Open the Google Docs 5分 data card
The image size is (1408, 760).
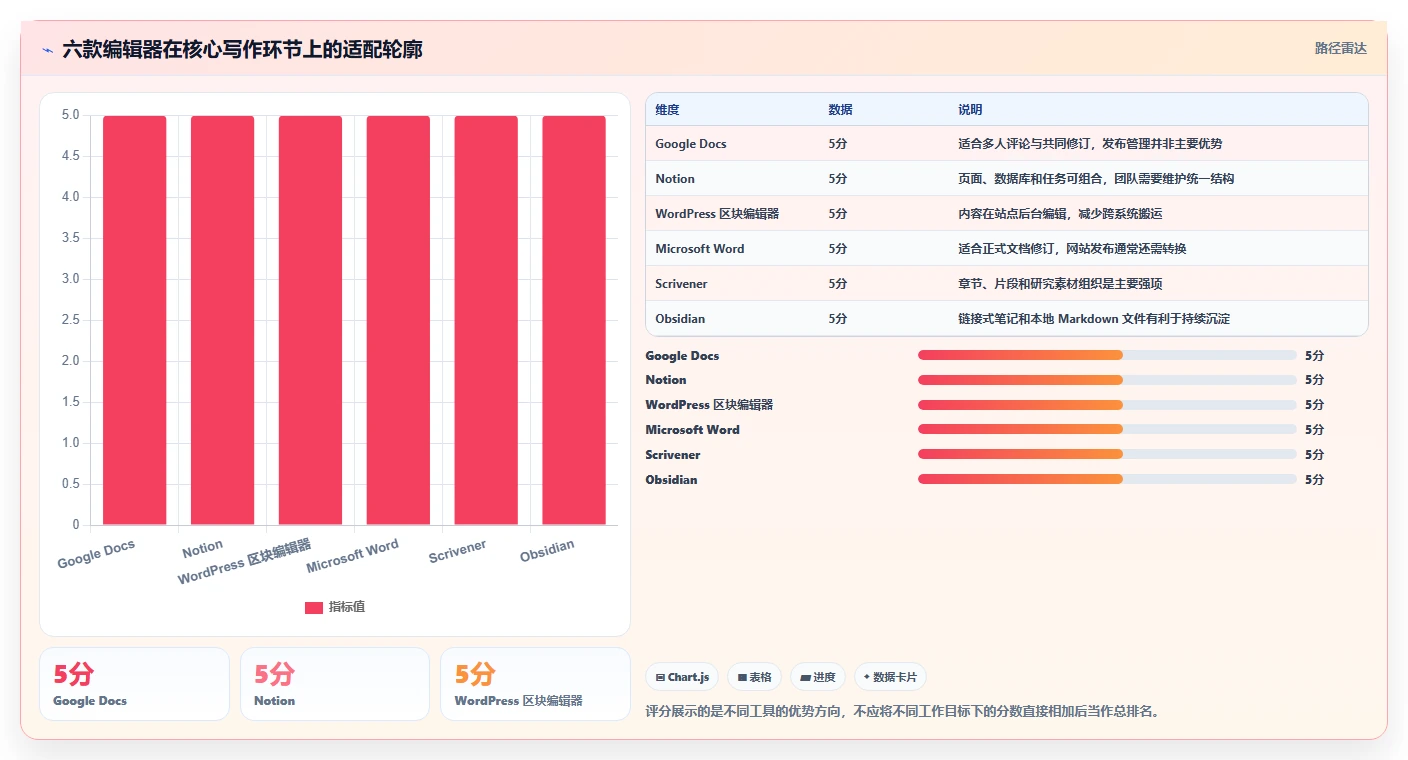click(x=135, y=684)
